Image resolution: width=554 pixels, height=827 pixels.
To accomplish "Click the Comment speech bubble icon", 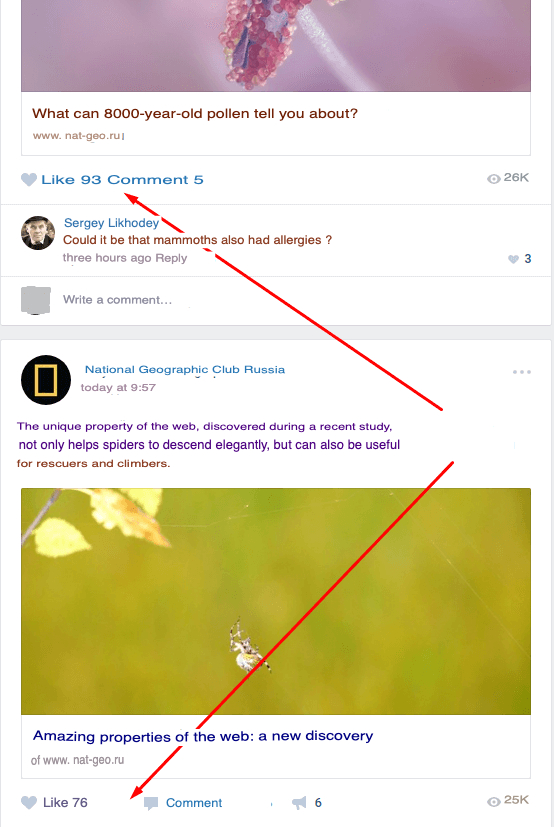I will pyautogui.click(x=151, y=803).
